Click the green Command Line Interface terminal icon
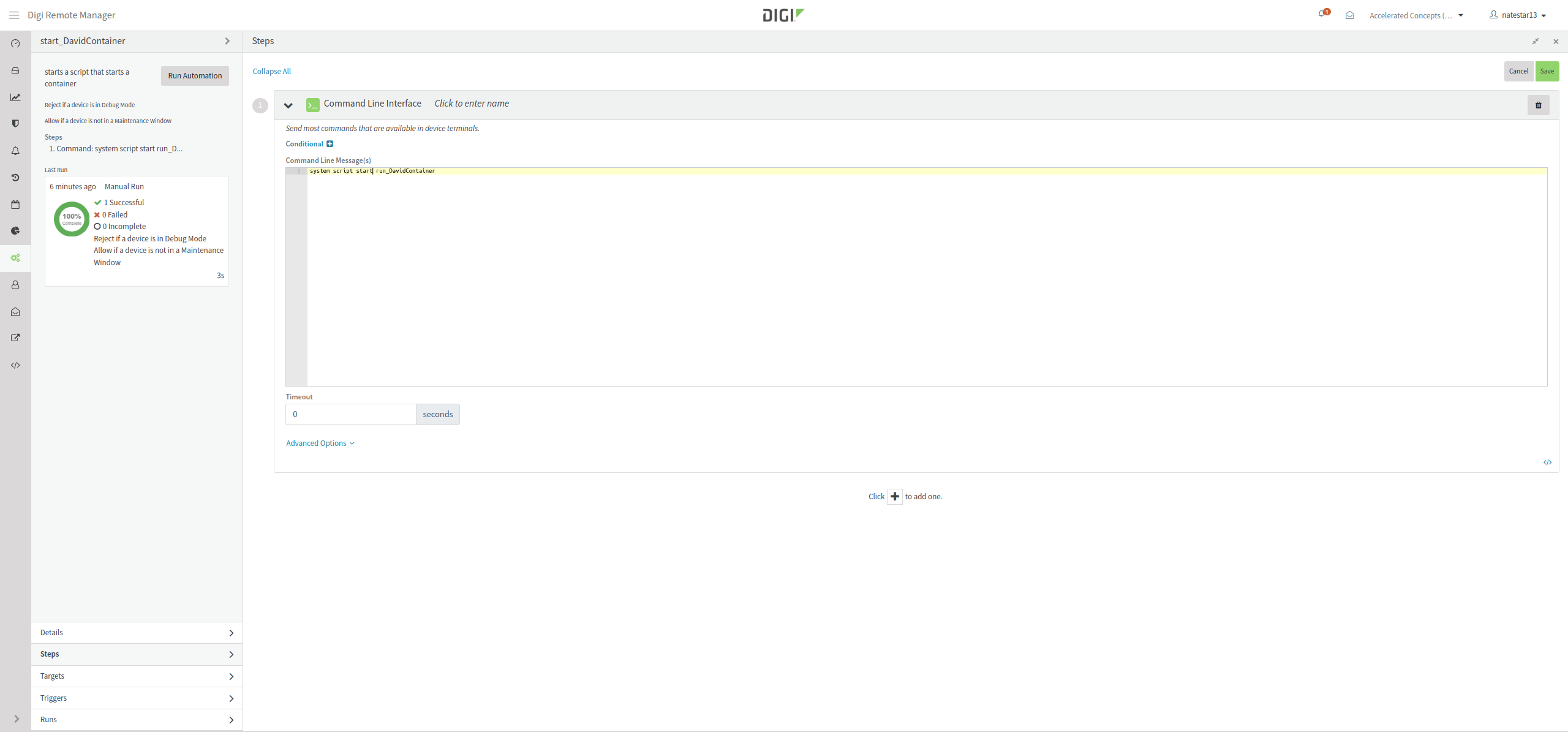Viewport: 1568px width, 732px height. coord(312,105)
